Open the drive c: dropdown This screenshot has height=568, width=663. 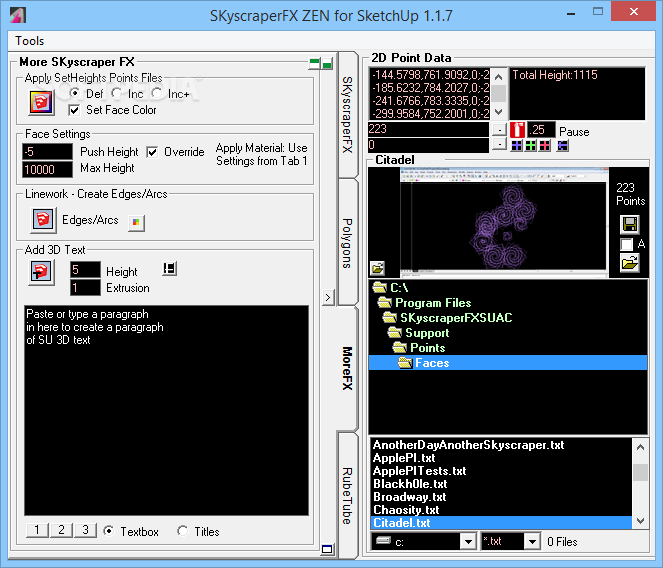click(x=468, y=542)
